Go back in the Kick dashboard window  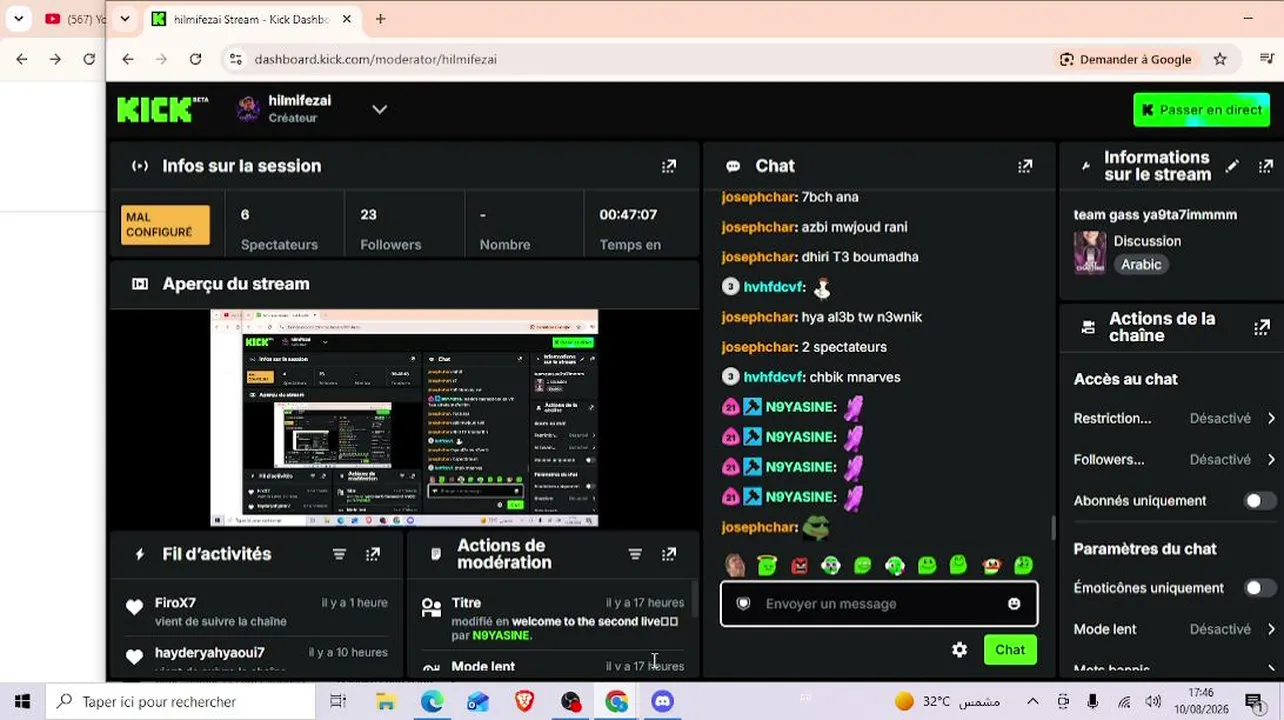[x=128, y=59]
